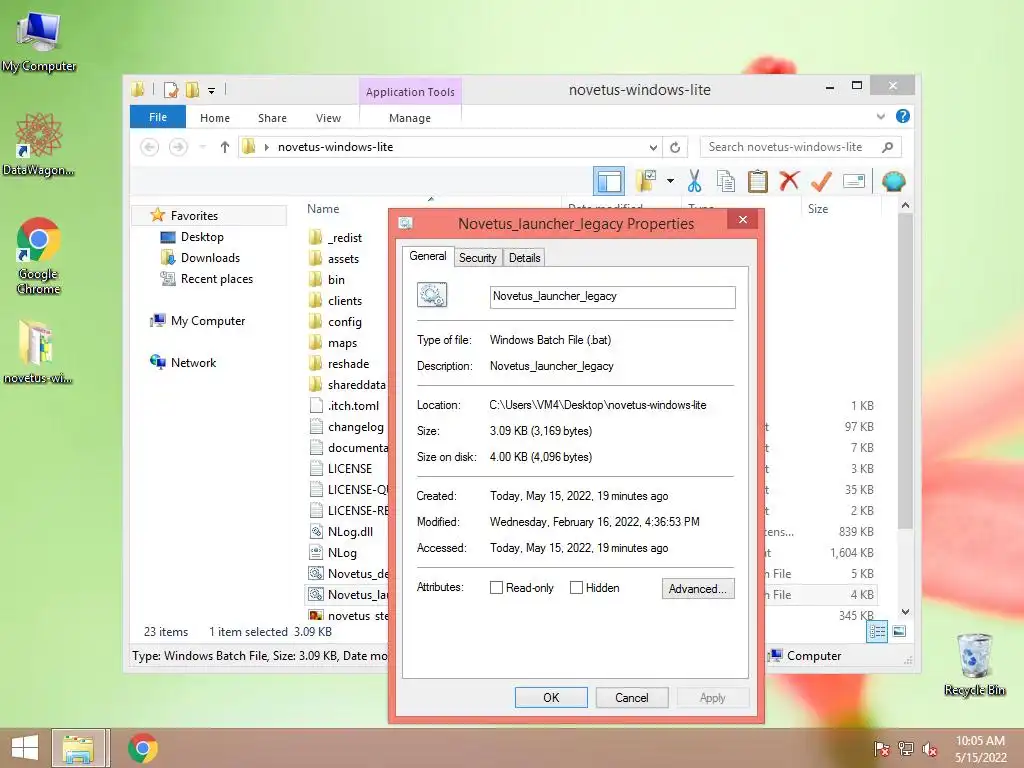Click OK in the Properties dialog
This screenshot has width=1024, height=768.
coord(551,697)
